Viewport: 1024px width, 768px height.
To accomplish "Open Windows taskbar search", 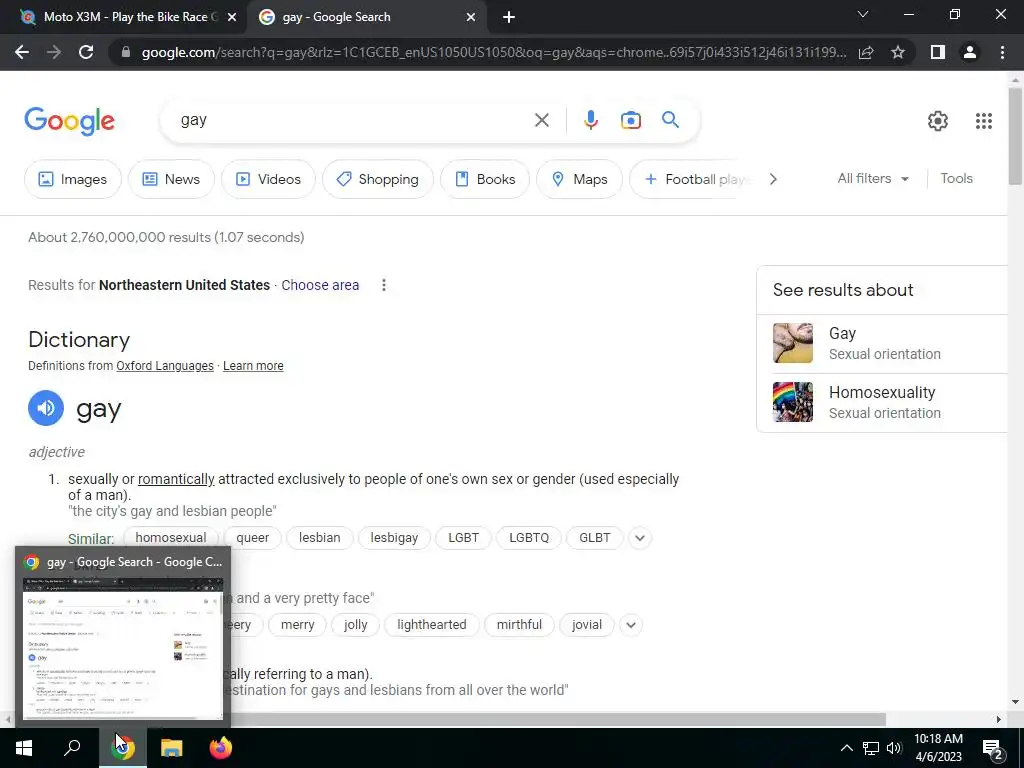I will pos(72,748).
